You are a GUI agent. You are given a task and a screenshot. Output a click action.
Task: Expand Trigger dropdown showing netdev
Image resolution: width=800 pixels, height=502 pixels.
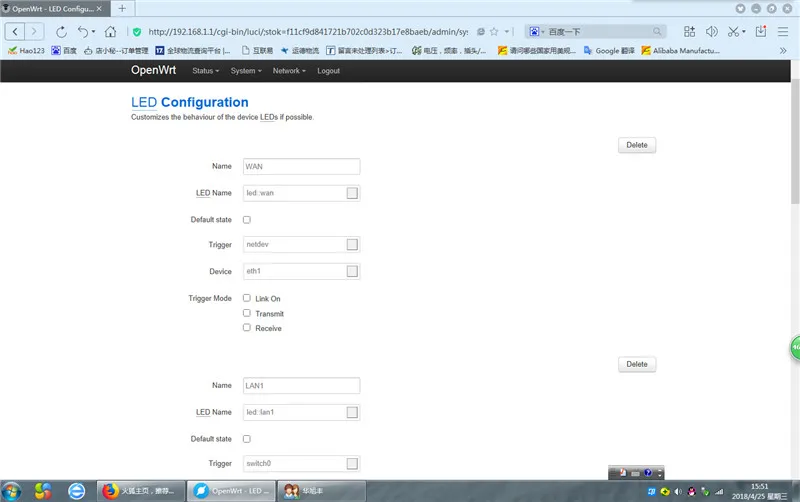coord(352,244)
